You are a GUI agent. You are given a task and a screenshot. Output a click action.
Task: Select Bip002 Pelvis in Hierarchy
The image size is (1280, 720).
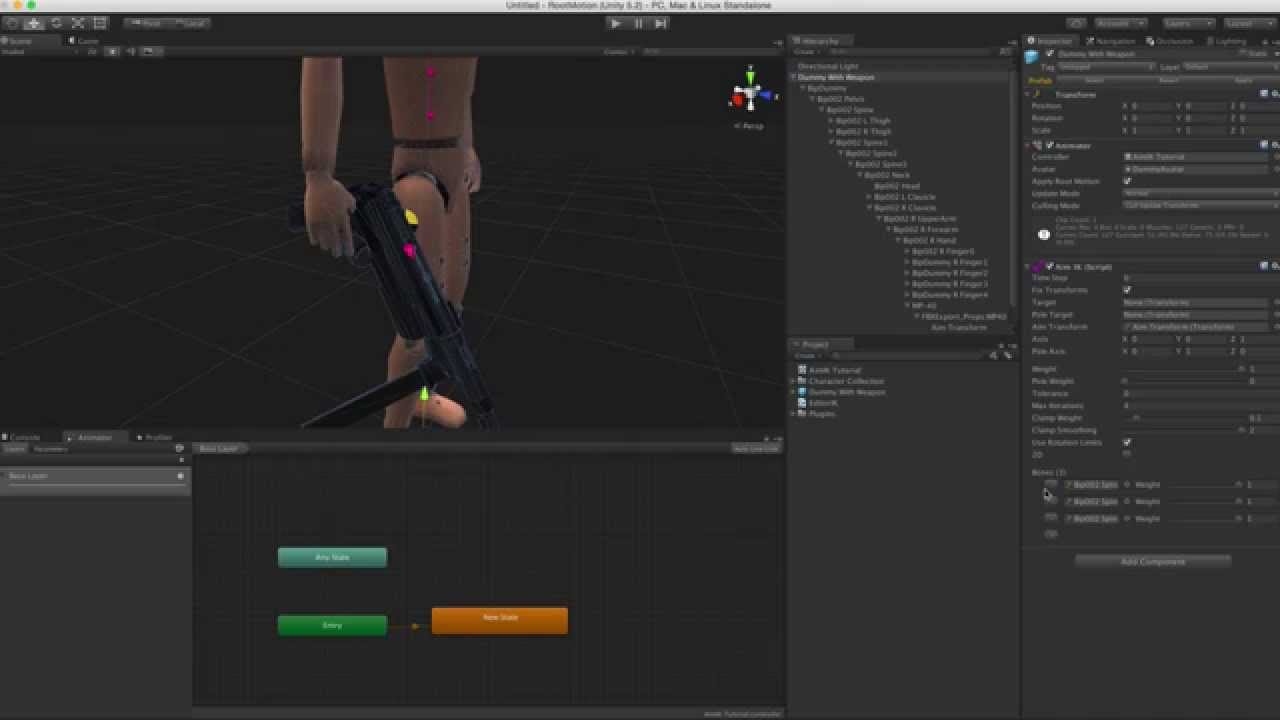(x=840, y=99)
